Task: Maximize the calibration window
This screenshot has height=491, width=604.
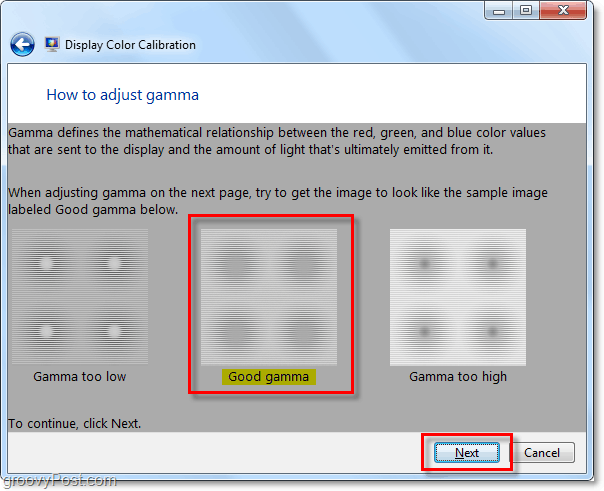Action: pos(526,10)
